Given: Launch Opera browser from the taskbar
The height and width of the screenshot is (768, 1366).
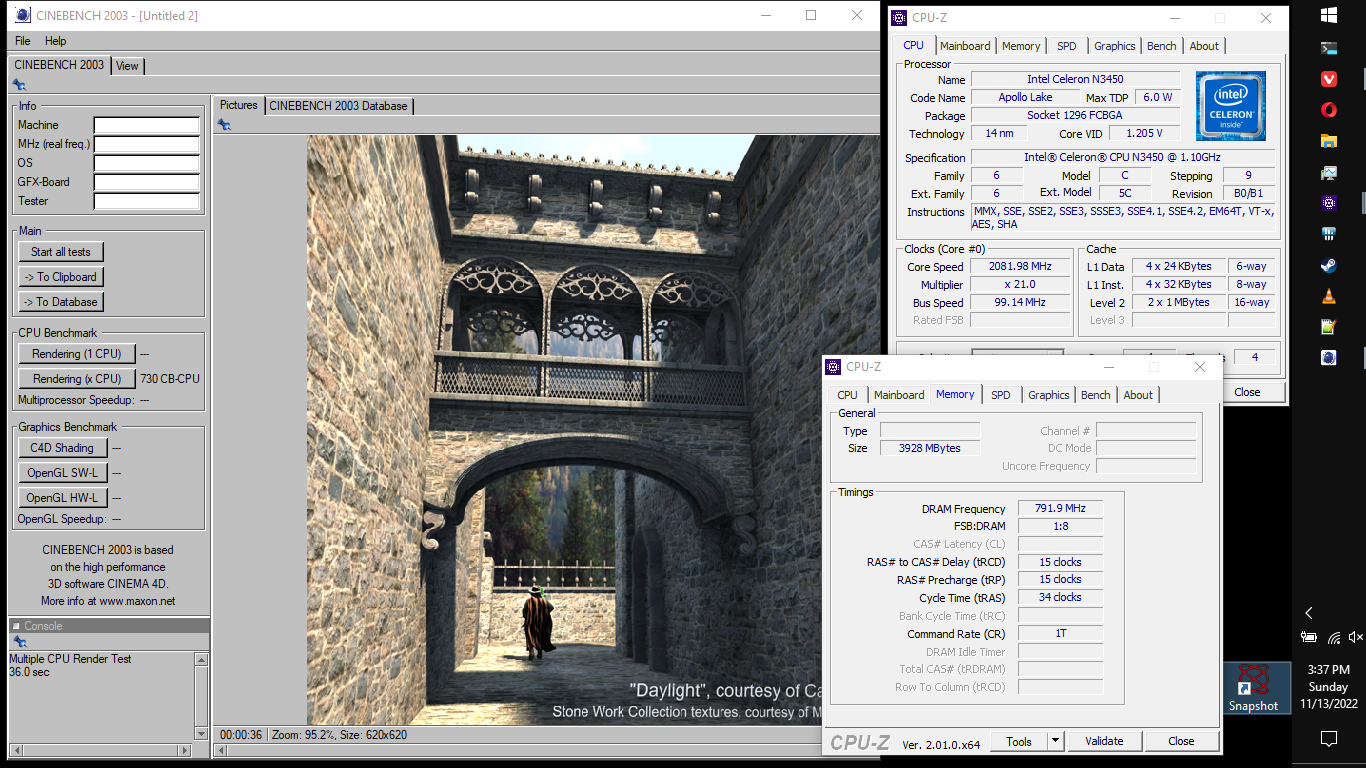Looking at the screenshot, I should (x=1329, y=110).
